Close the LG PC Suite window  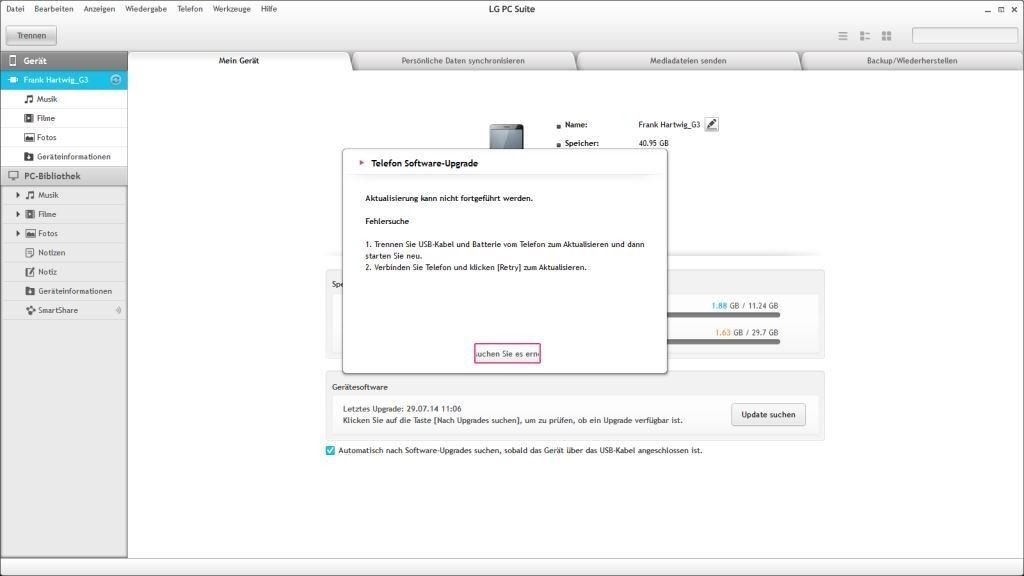coord(1014,10)
